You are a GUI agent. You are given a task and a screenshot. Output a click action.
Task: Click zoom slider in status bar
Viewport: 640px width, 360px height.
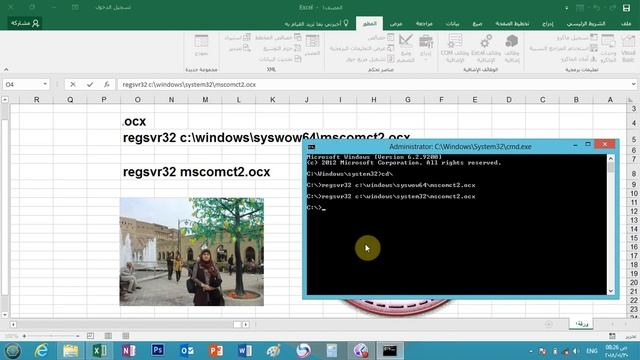(x=51, y=336)
